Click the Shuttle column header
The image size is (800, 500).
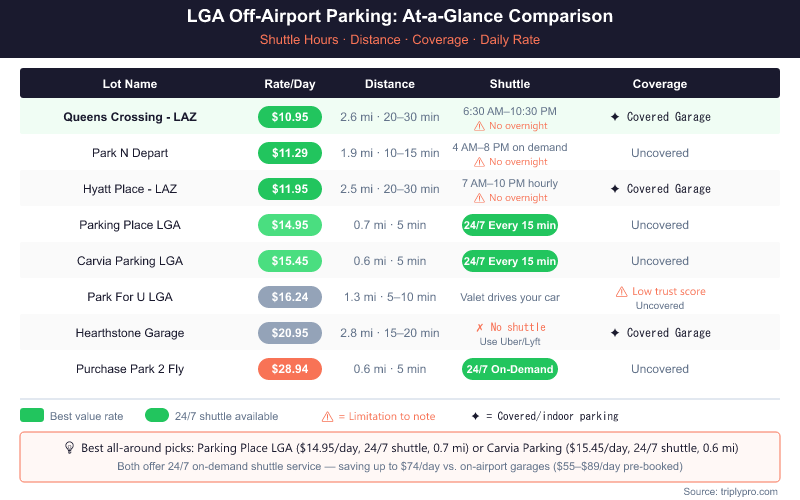click(510, 84)
